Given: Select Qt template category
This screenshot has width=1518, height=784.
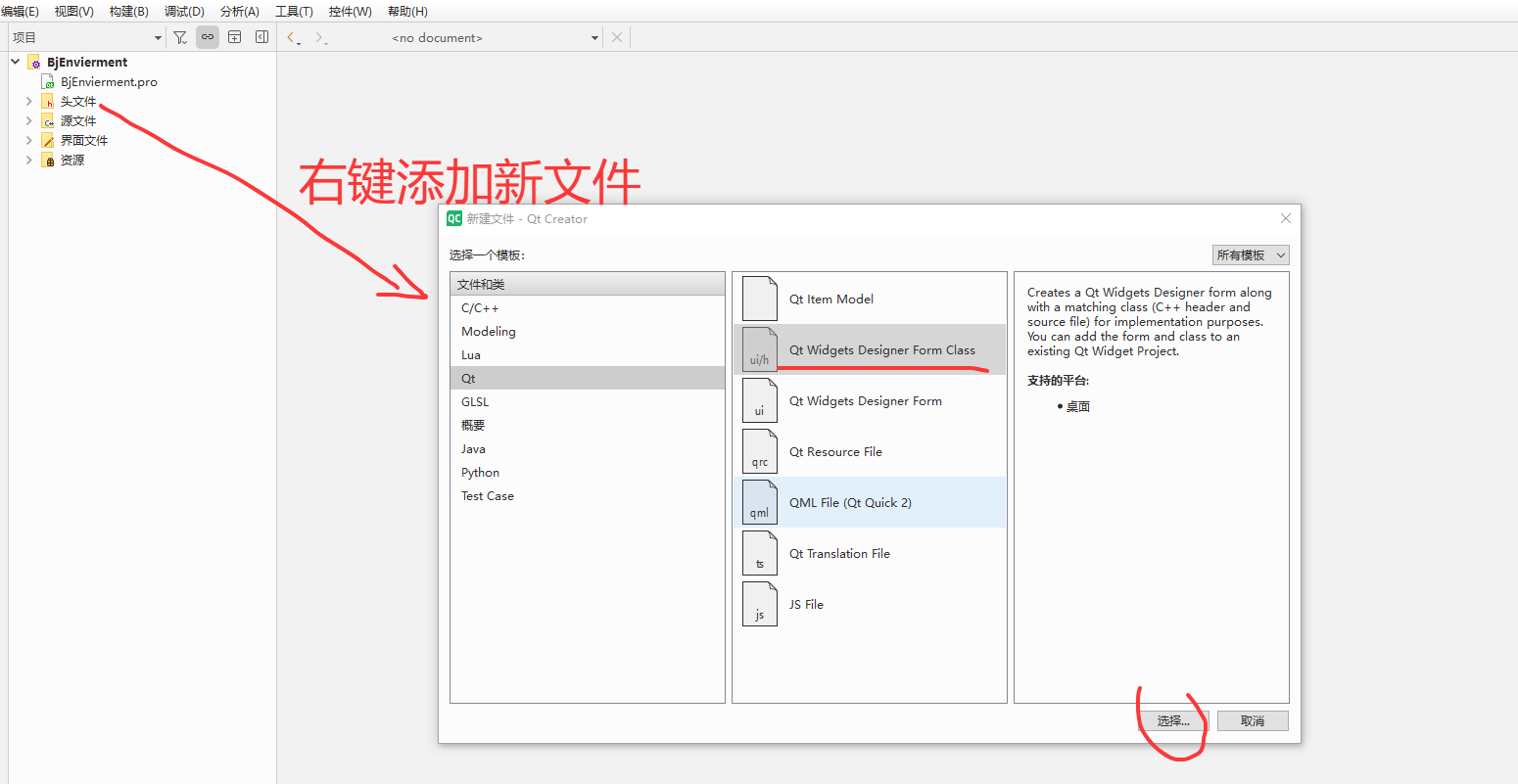Looking at the screenshot, I should point(588,379).
